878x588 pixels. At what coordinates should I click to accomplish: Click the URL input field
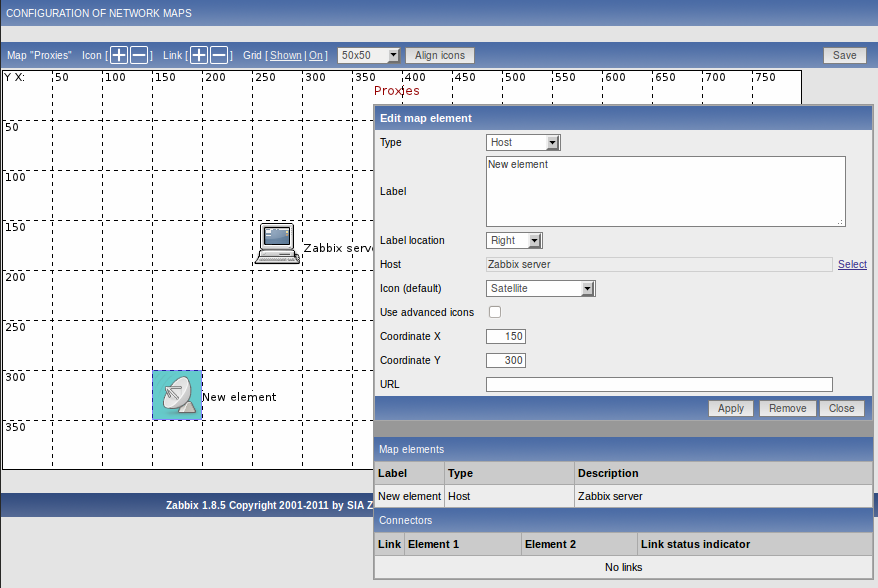click(x=659, y=385)
